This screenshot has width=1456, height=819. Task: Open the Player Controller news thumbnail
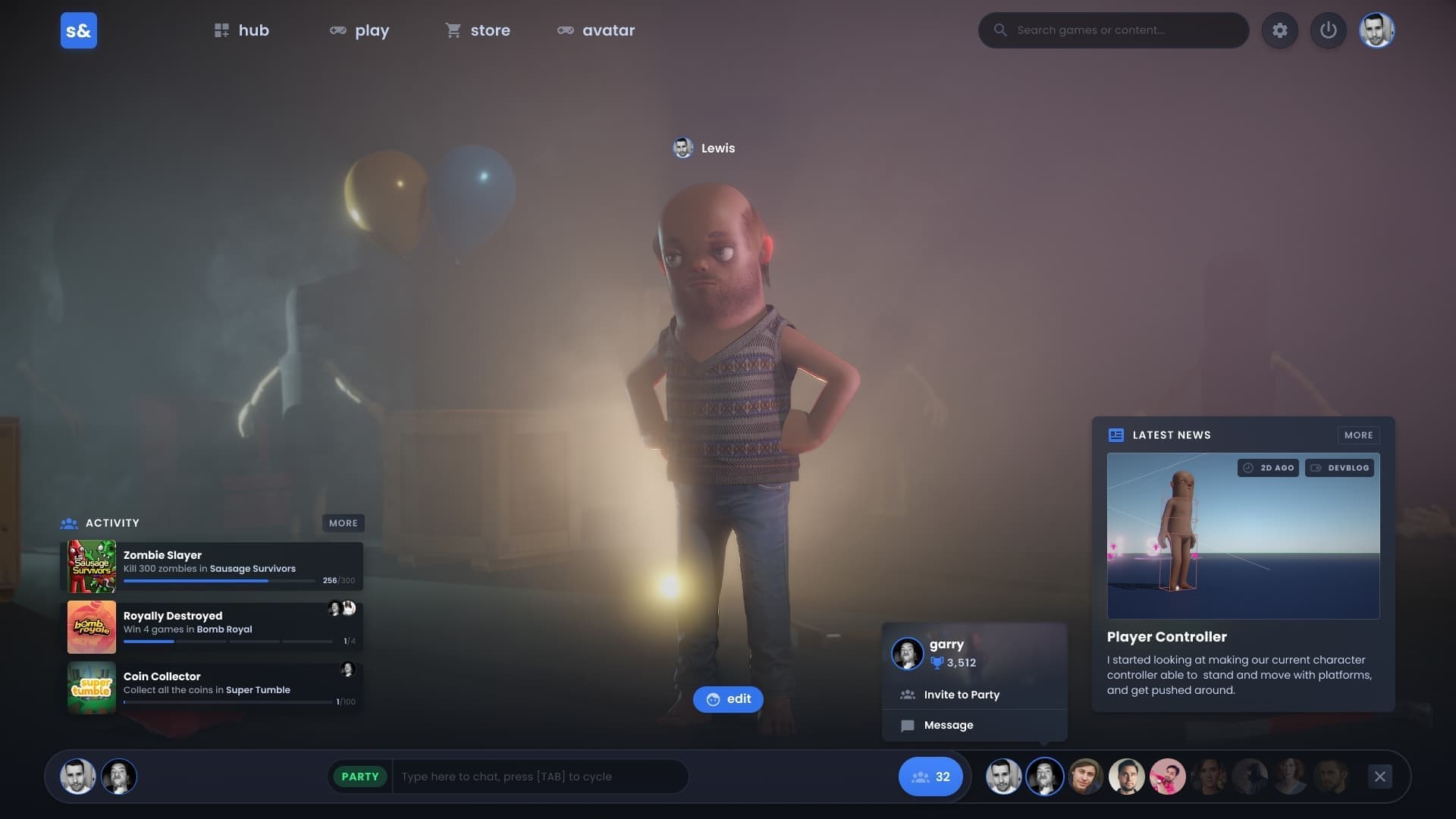1243,535
